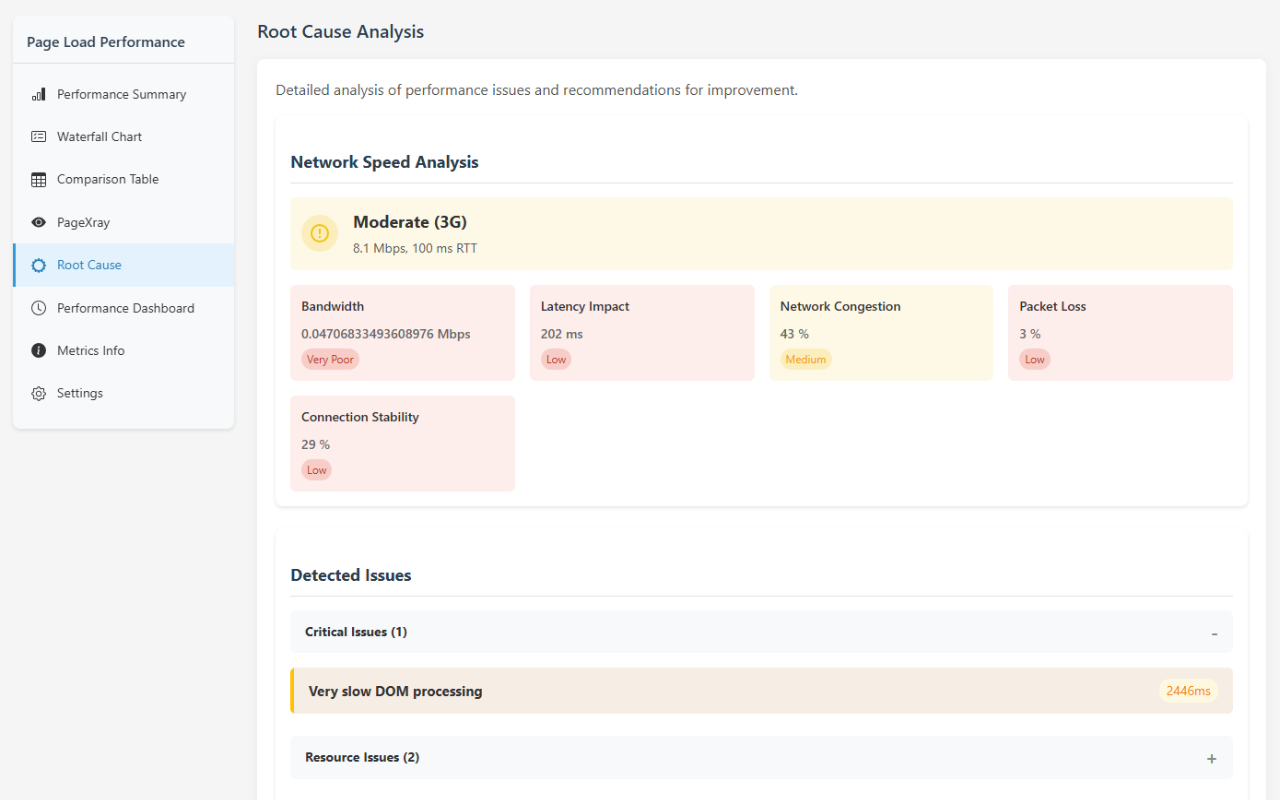
Task: Click the Comparison Table grid icon
Action: pos(39,180)
